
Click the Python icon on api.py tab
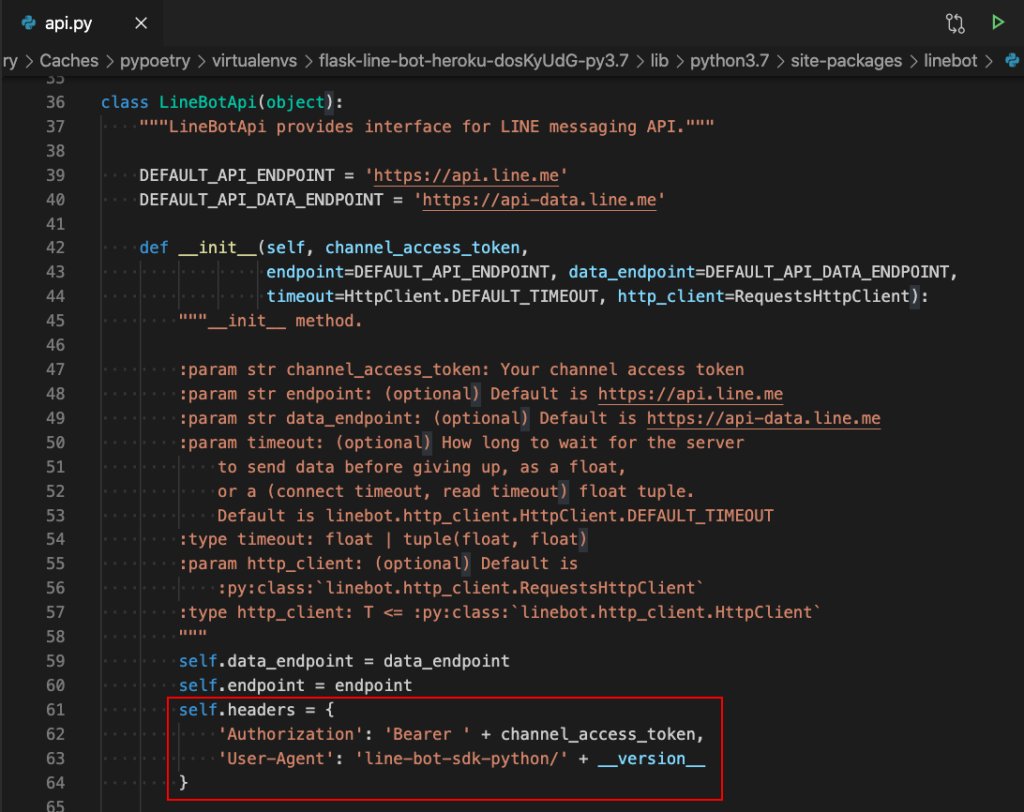(x=29, y=22)
